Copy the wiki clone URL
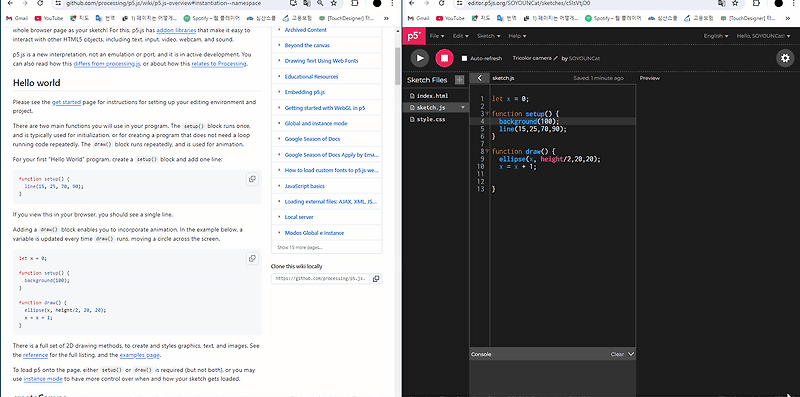 (376, 279)
